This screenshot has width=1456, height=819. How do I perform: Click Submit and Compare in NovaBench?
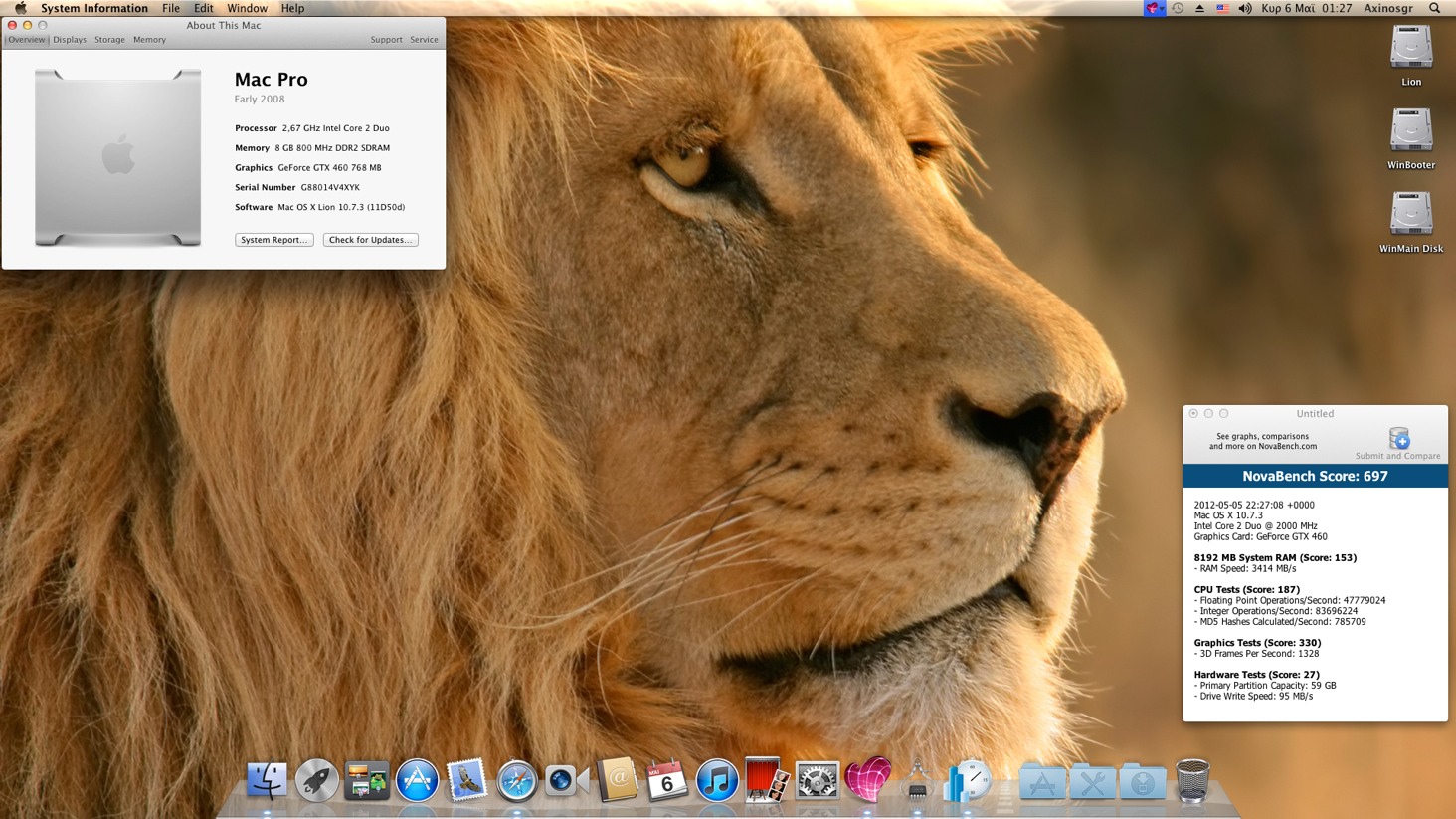1398,444
